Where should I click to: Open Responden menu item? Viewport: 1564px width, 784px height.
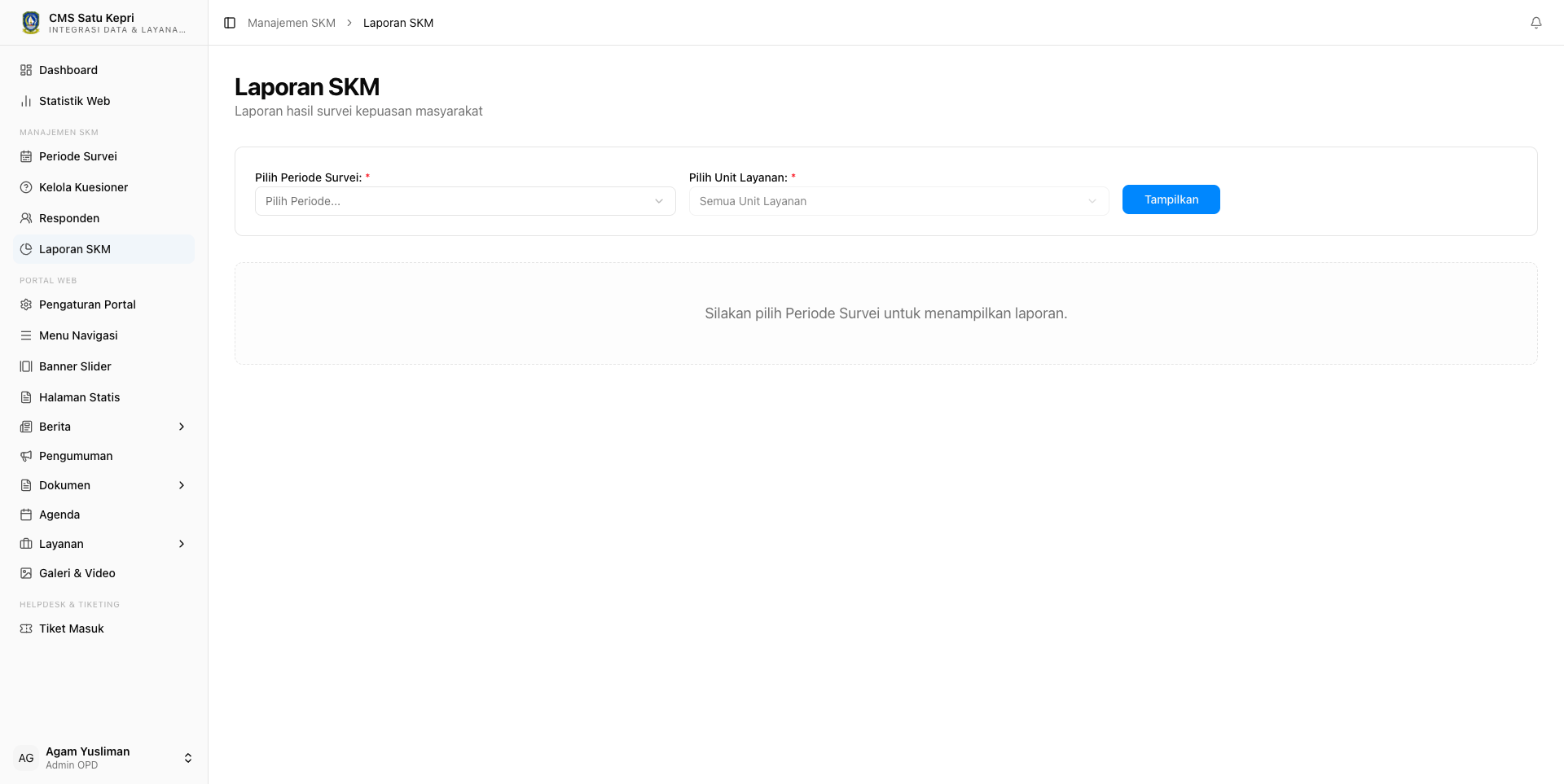tap(103, 218)
